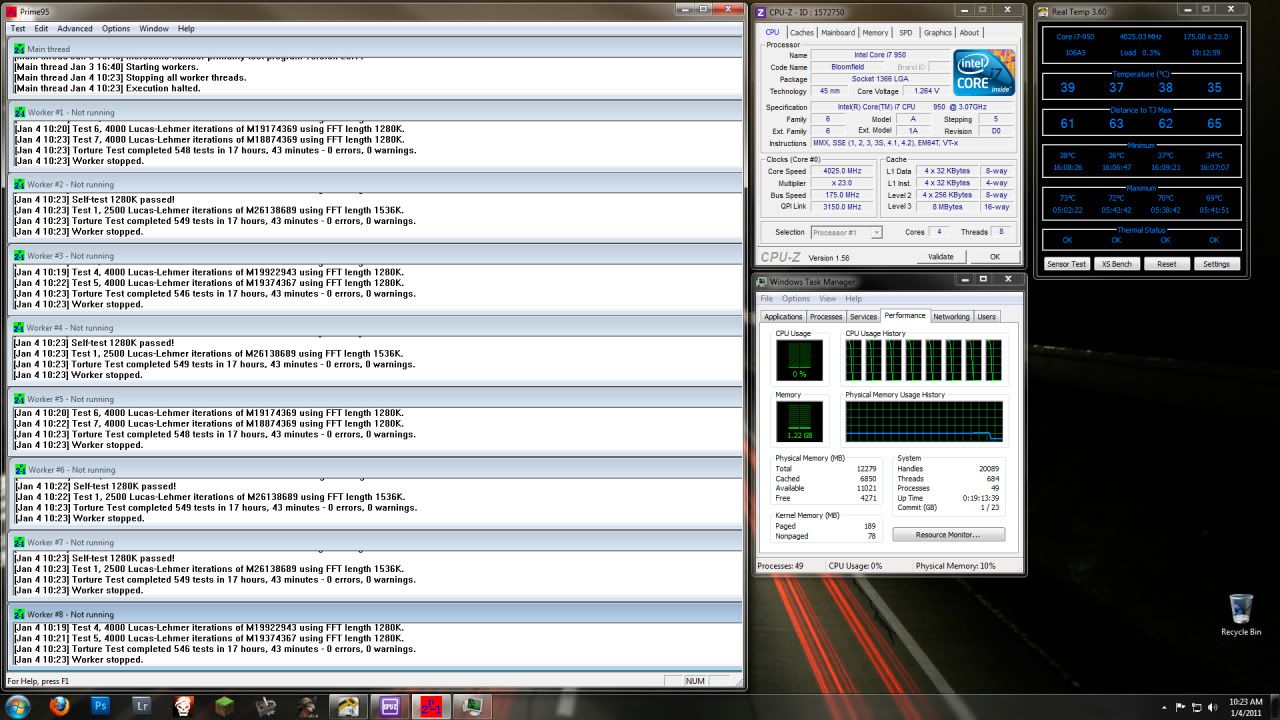The width and height of the screenshot is (1280, 720).
Task: Click Sensor Test in Real Temp
Action: (1066, 264)
